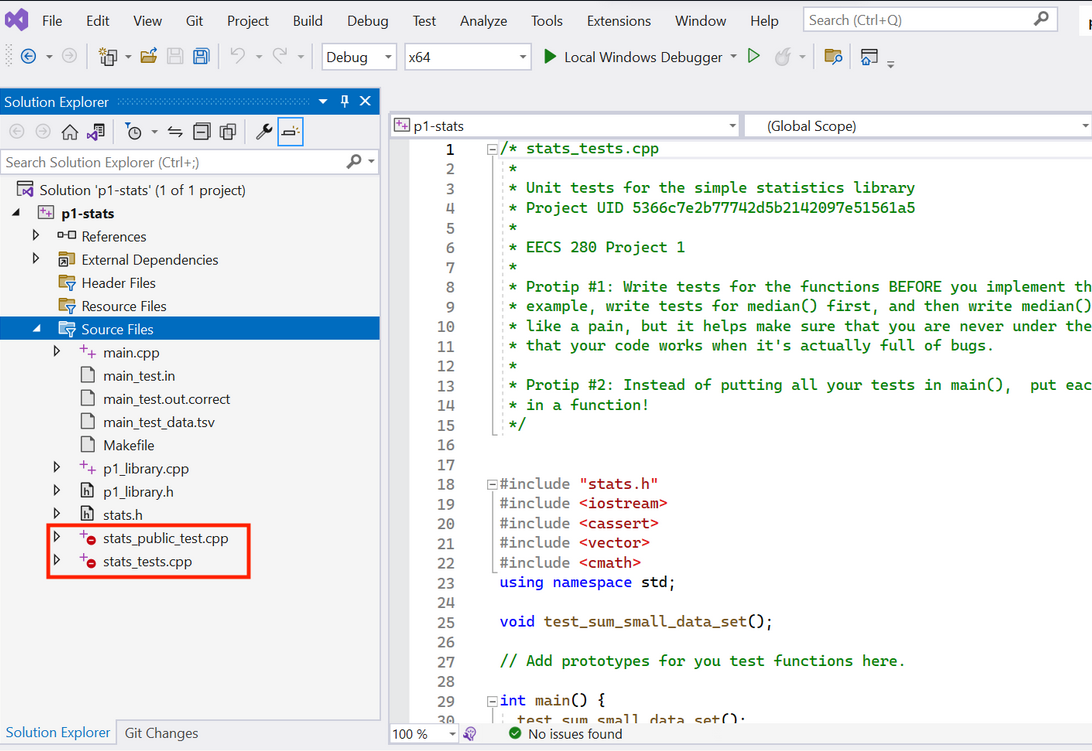This screenshot has height=751, width=1092.
Task: Switch to the Git Changes tab
Action: pos(161,733)
